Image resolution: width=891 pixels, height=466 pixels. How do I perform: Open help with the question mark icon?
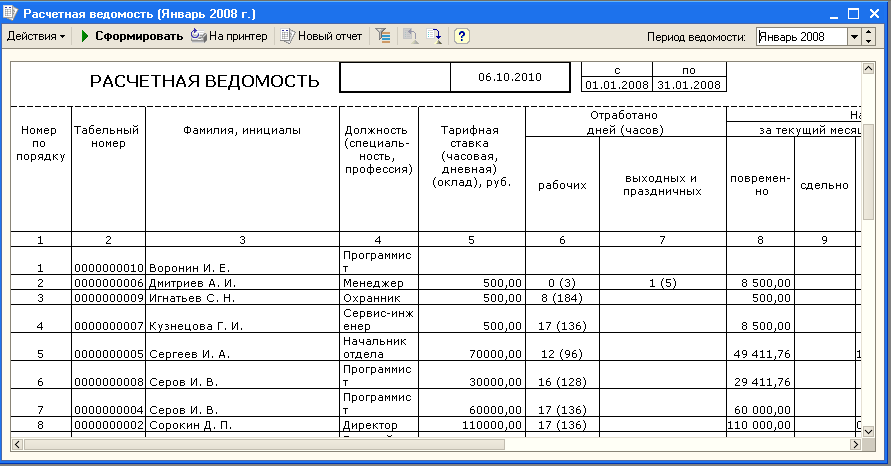point(461,36)
